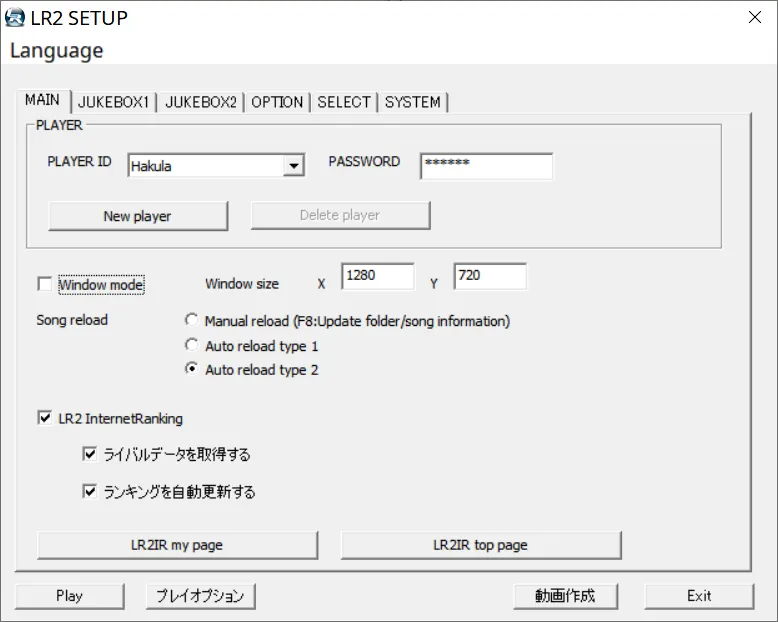The width and height of the screenshot is (778, 622).
Task: Open the JUKEBOX2 tab
Action: click(x=201, y=102)
